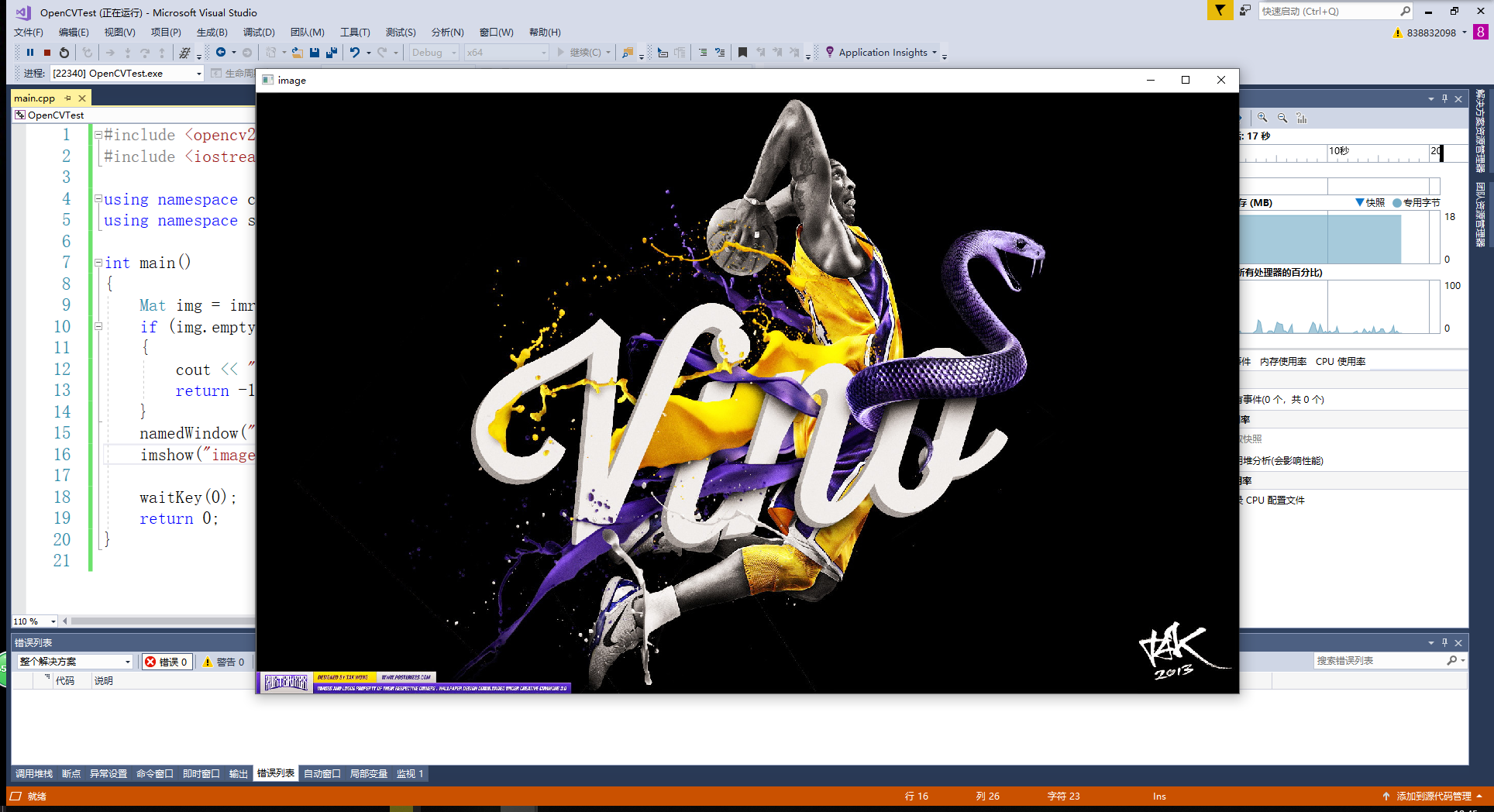
Task: Open the 团队资源管理器 side tab
Action: coord(1481,215)
